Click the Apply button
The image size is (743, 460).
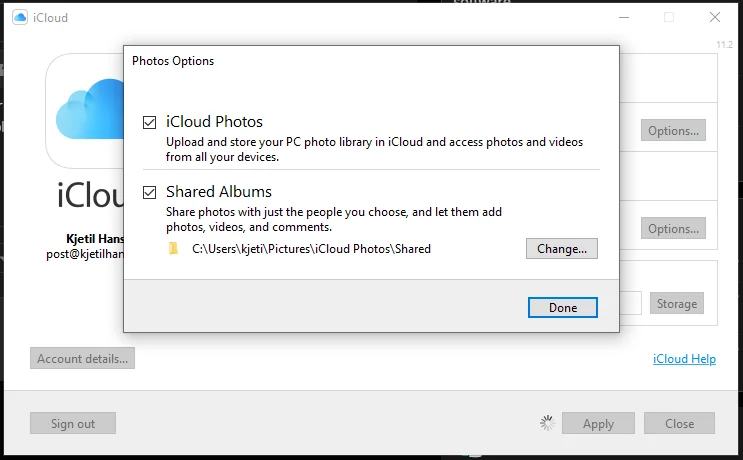[x=598, y=423]
